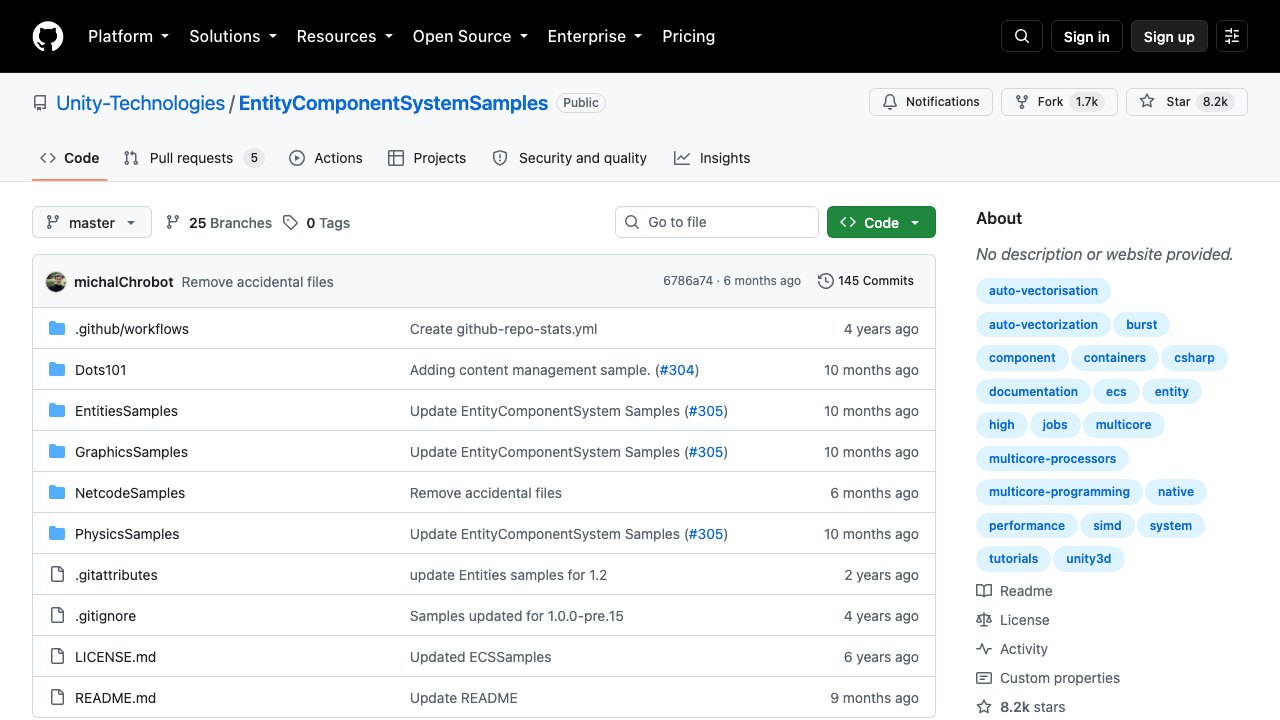Switch to the Projects tab
Screen dimensions: 1280x720
tap(427, 158)
